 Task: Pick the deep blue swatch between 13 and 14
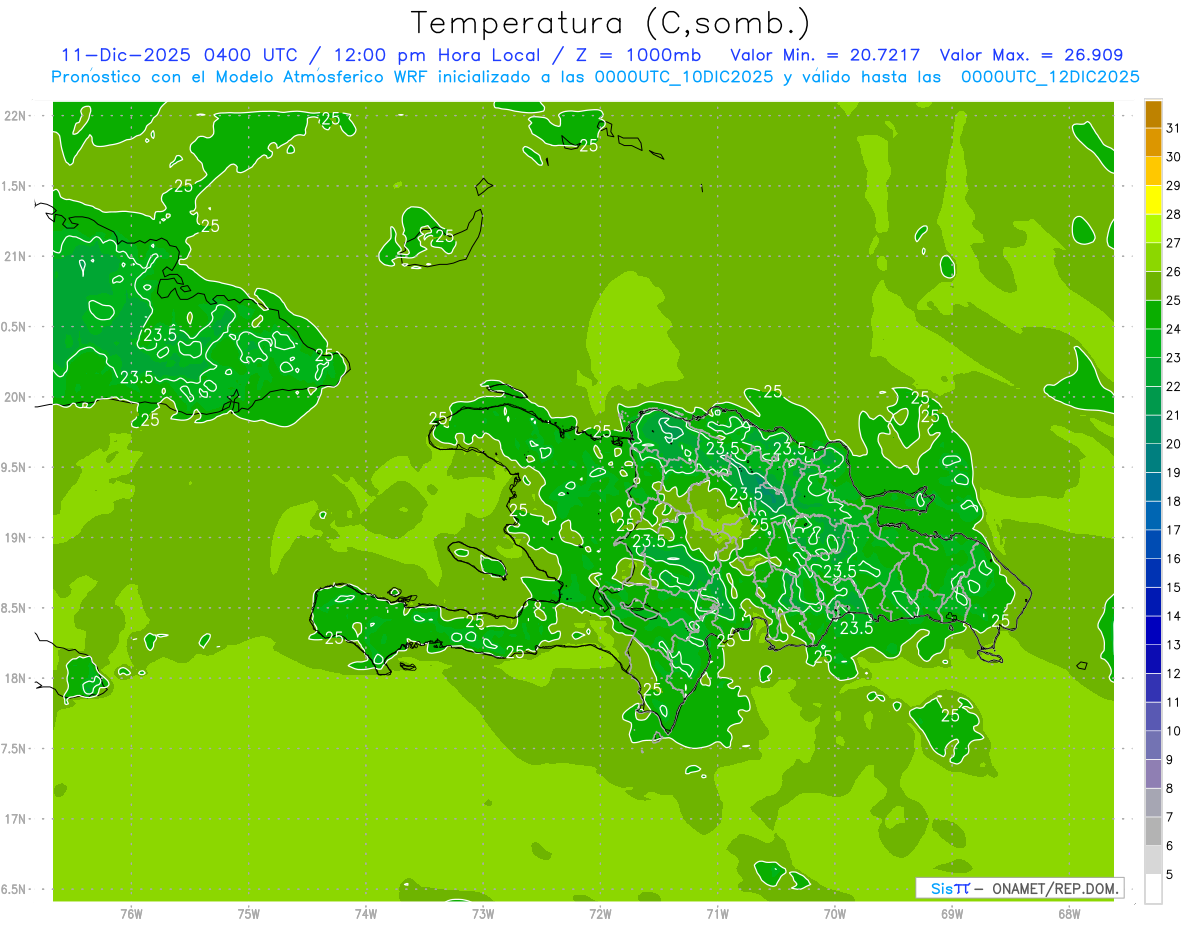pos(1153,630)
